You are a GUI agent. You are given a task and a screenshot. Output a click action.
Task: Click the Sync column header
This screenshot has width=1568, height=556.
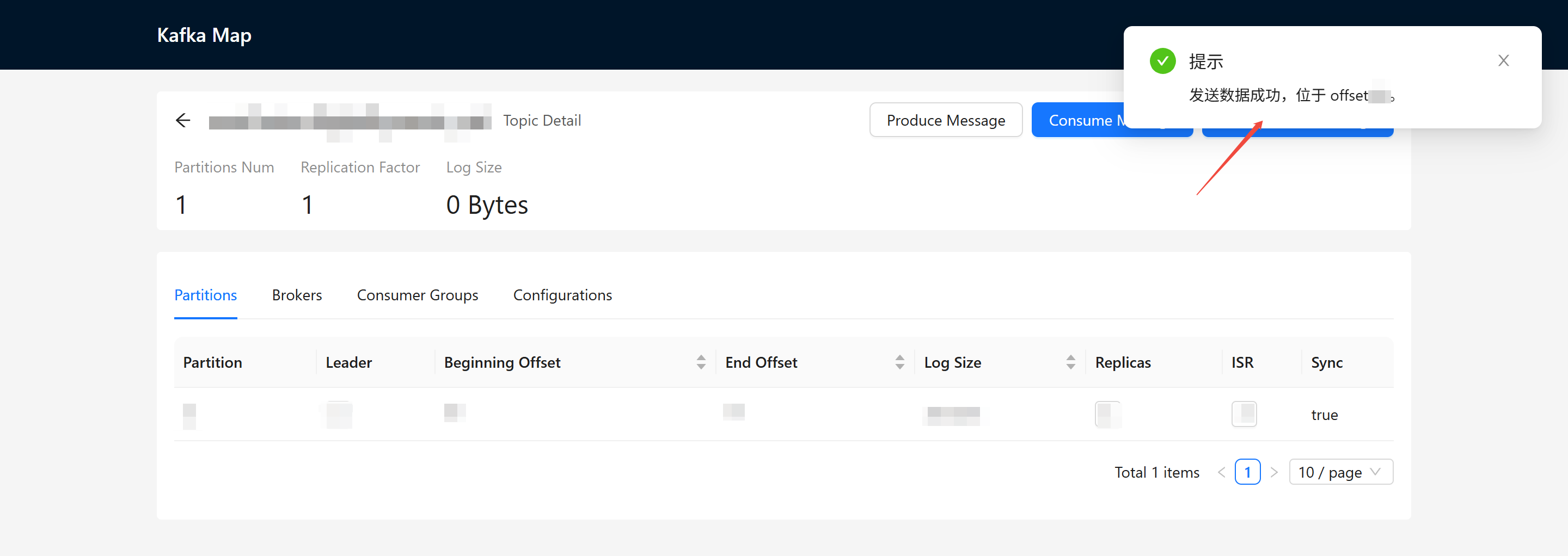coord(1326,362)
